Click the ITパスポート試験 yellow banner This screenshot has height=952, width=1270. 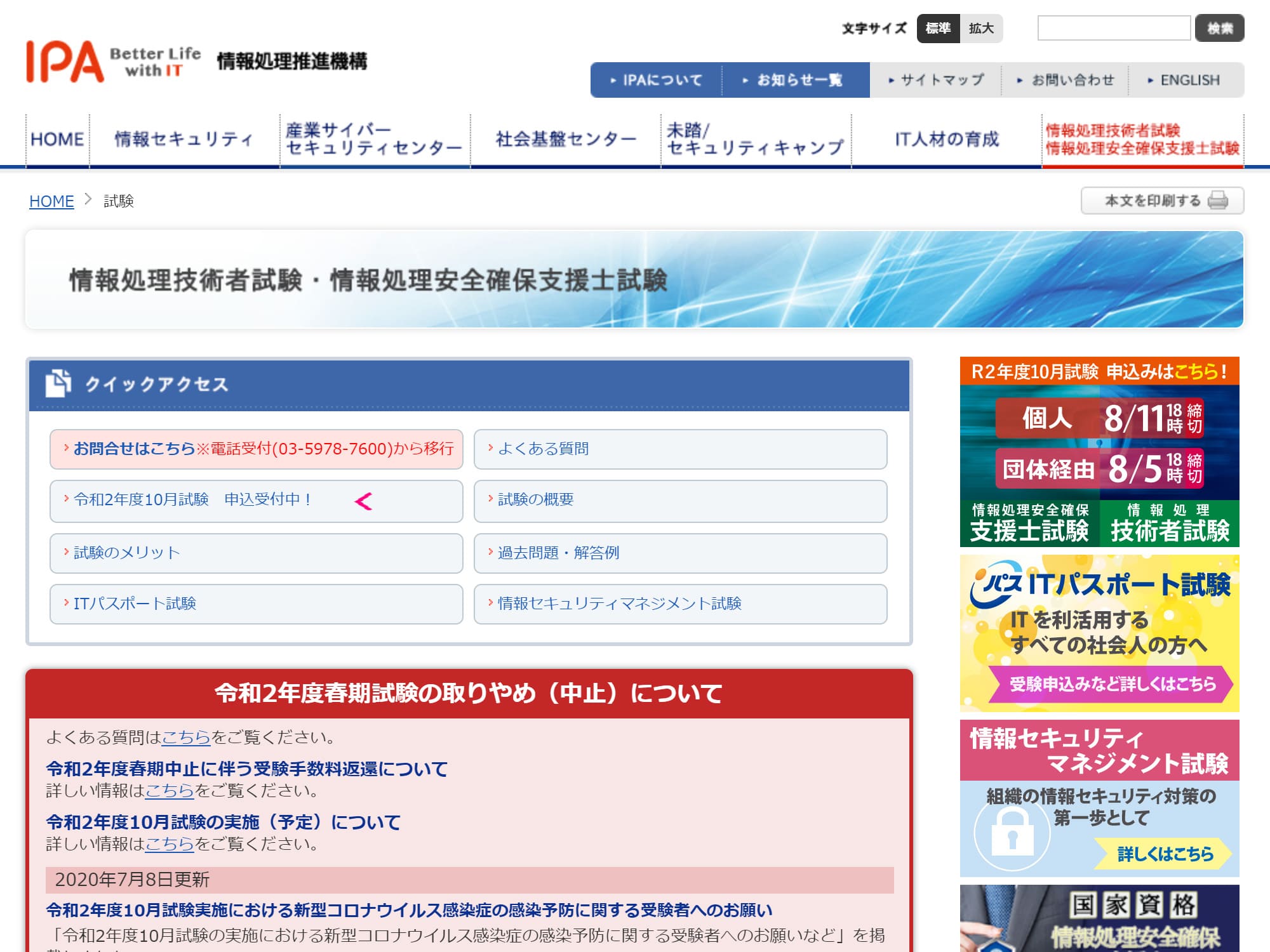pos(1099,633)
